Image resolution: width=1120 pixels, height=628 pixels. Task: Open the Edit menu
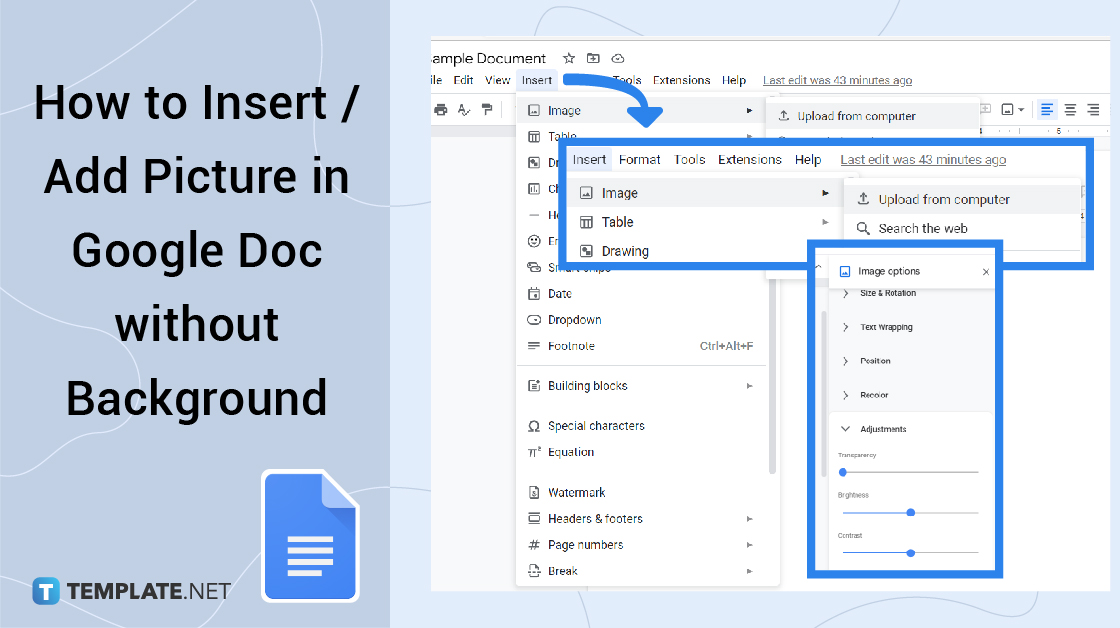click(x=463, y=80)
